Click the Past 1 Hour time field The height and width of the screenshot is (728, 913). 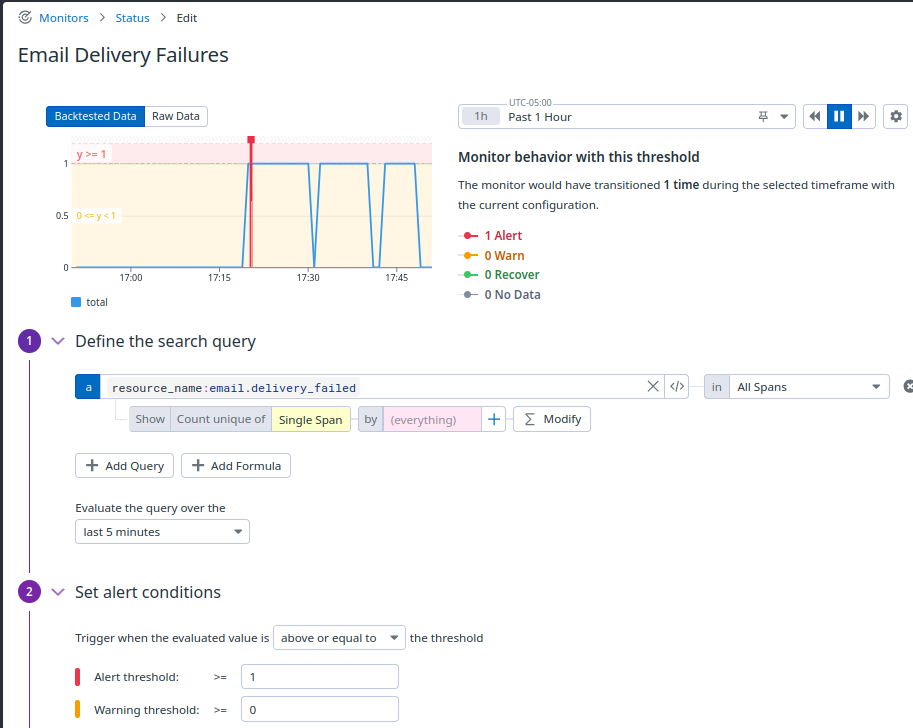tap(628, 117)
